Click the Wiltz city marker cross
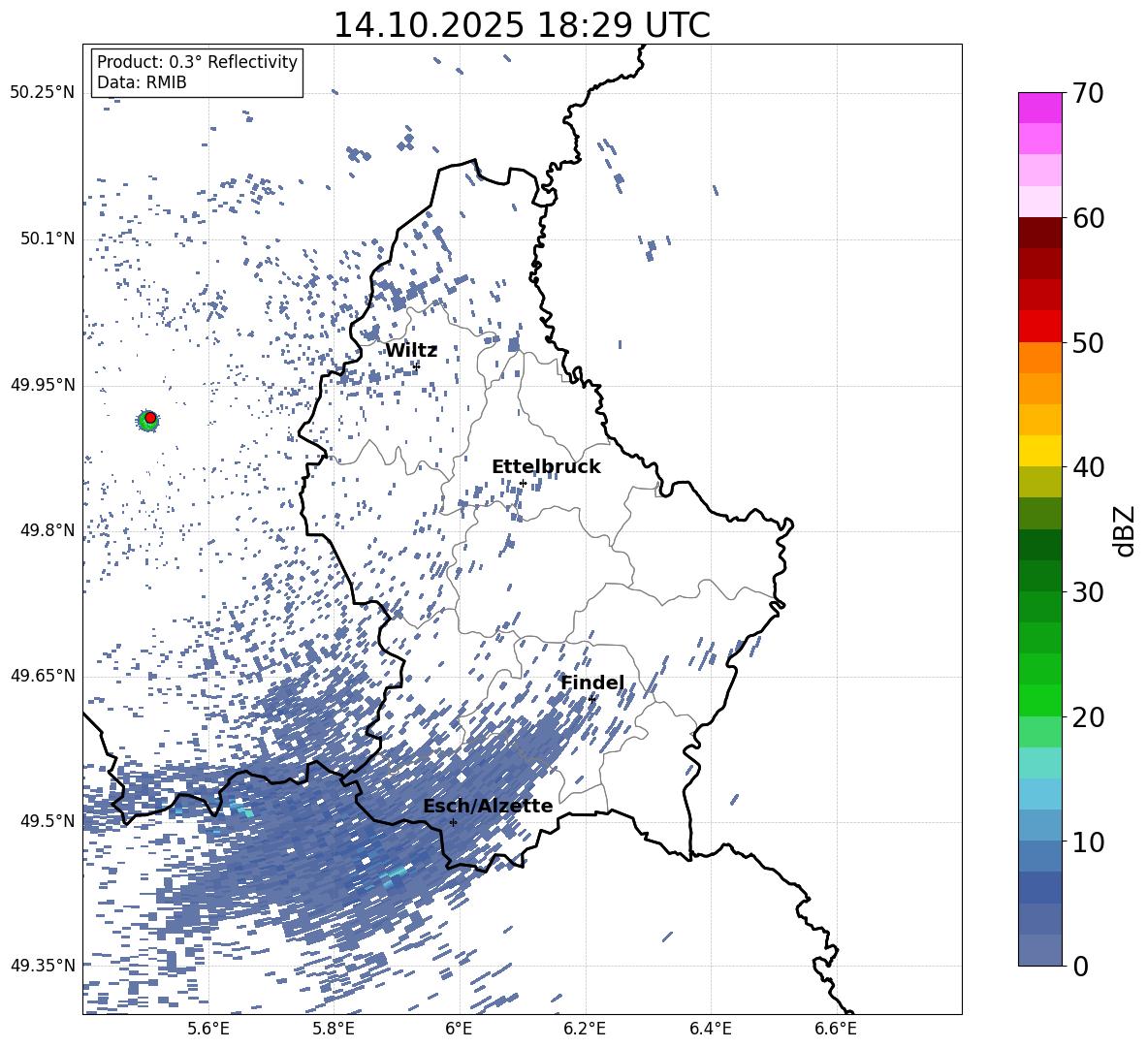Screen dimensions: 1148x1048 pos(416,366)
